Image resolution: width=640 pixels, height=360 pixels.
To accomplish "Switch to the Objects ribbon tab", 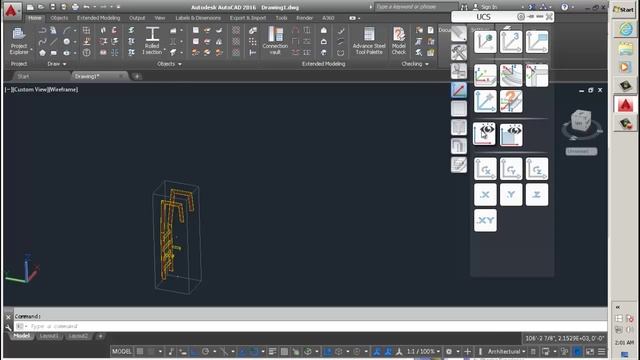I will click(59, 18).
